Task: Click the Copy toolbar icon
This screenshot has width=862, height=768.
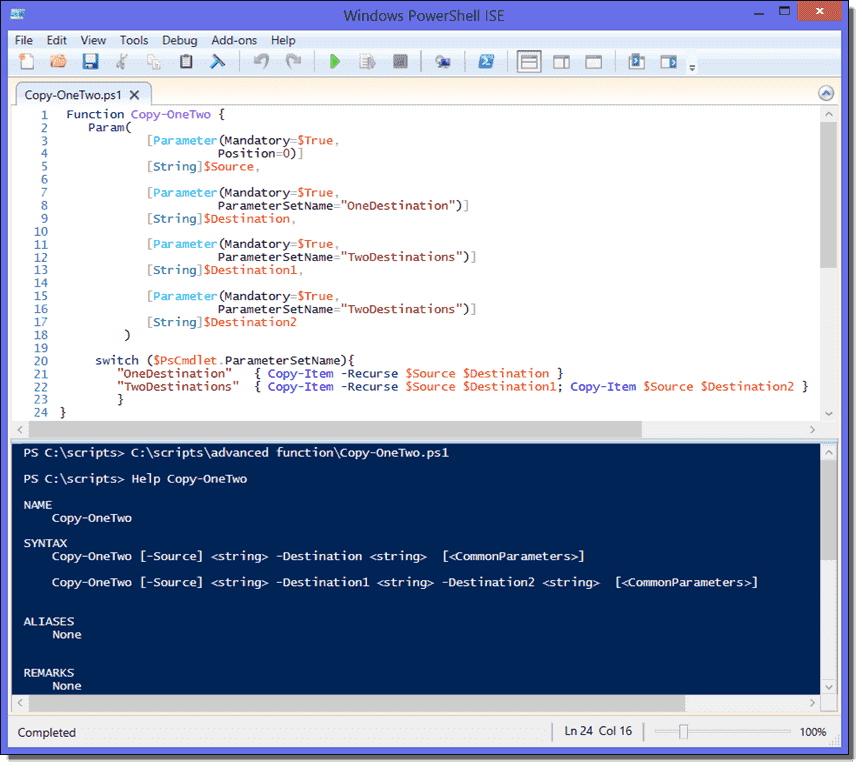Action: point(154,62)
